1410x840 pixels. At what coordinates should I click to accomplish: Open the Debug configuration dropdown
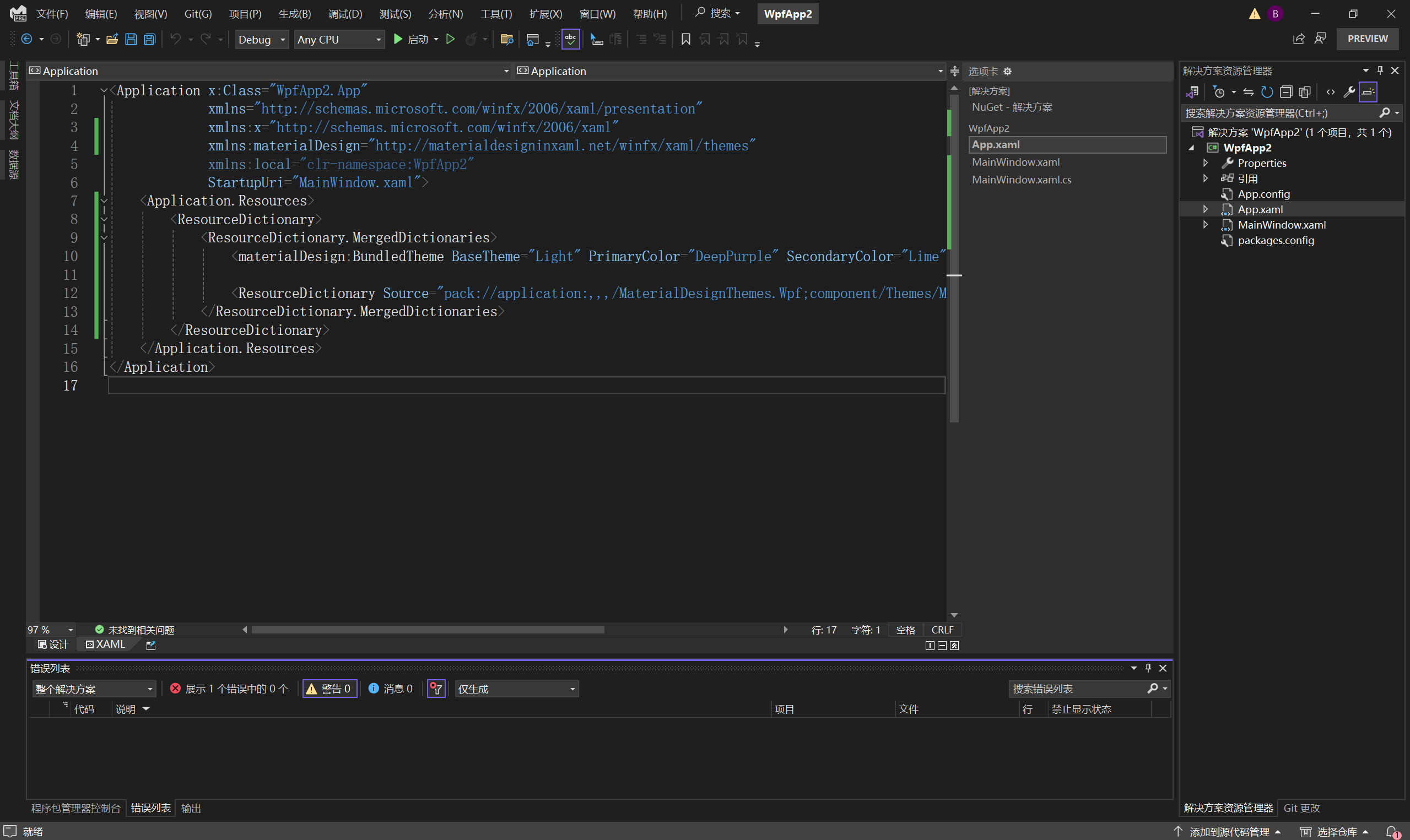point(262,40)
